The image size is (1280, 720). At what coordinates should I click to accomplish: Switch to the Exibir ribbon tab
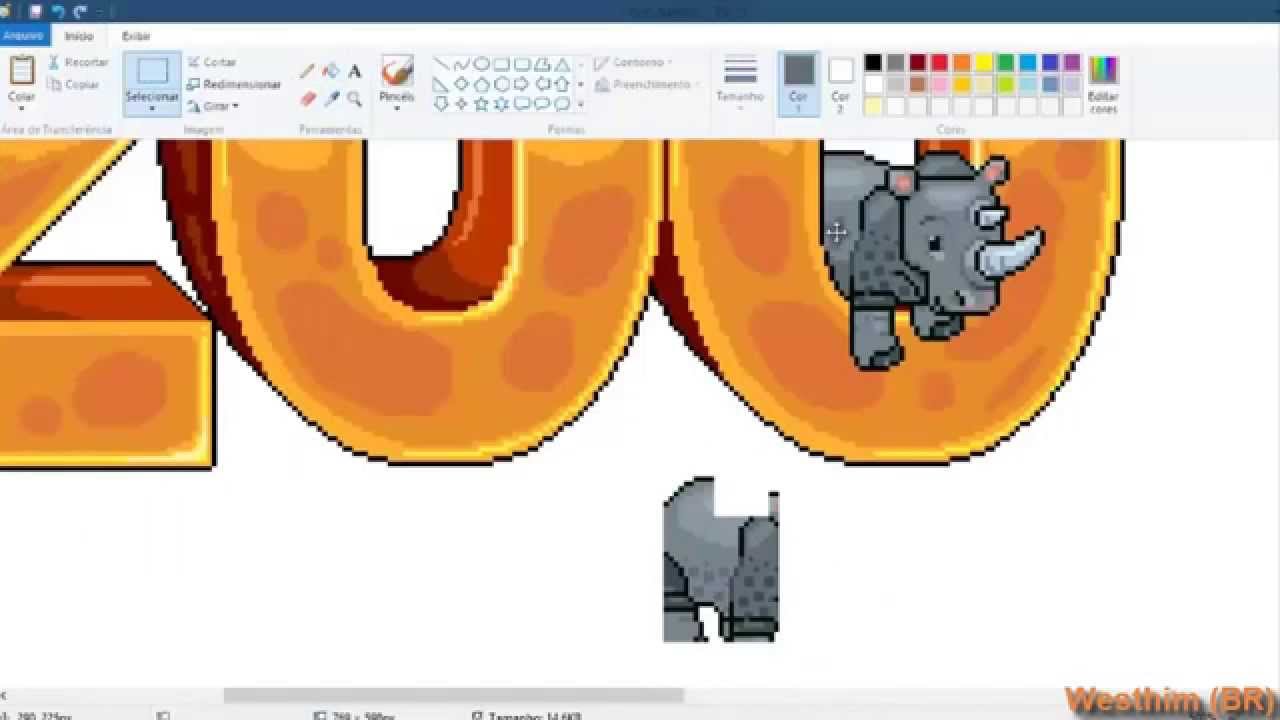coord(136,36)
